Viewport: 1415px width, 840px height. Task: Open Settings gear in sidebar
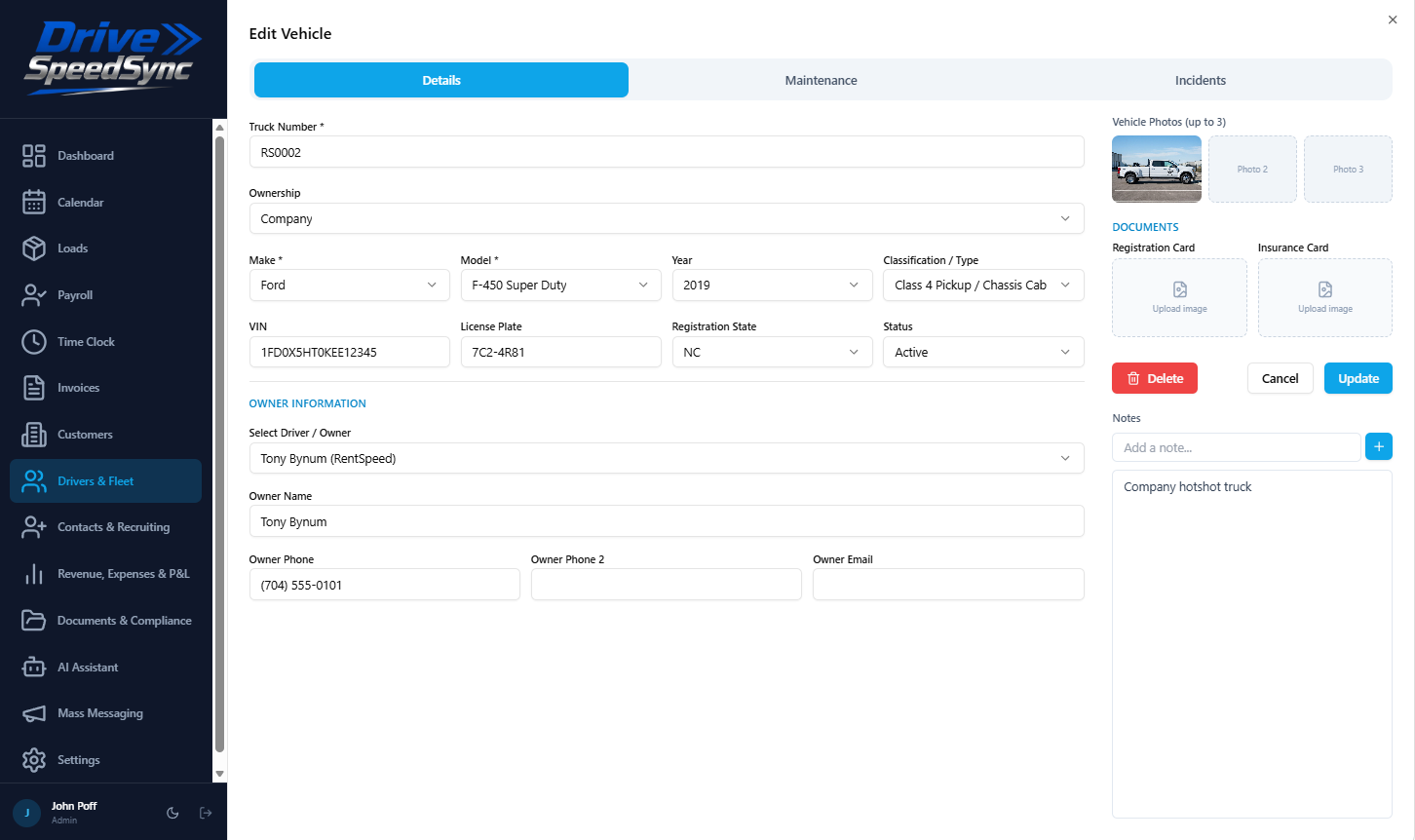[34, 760]
